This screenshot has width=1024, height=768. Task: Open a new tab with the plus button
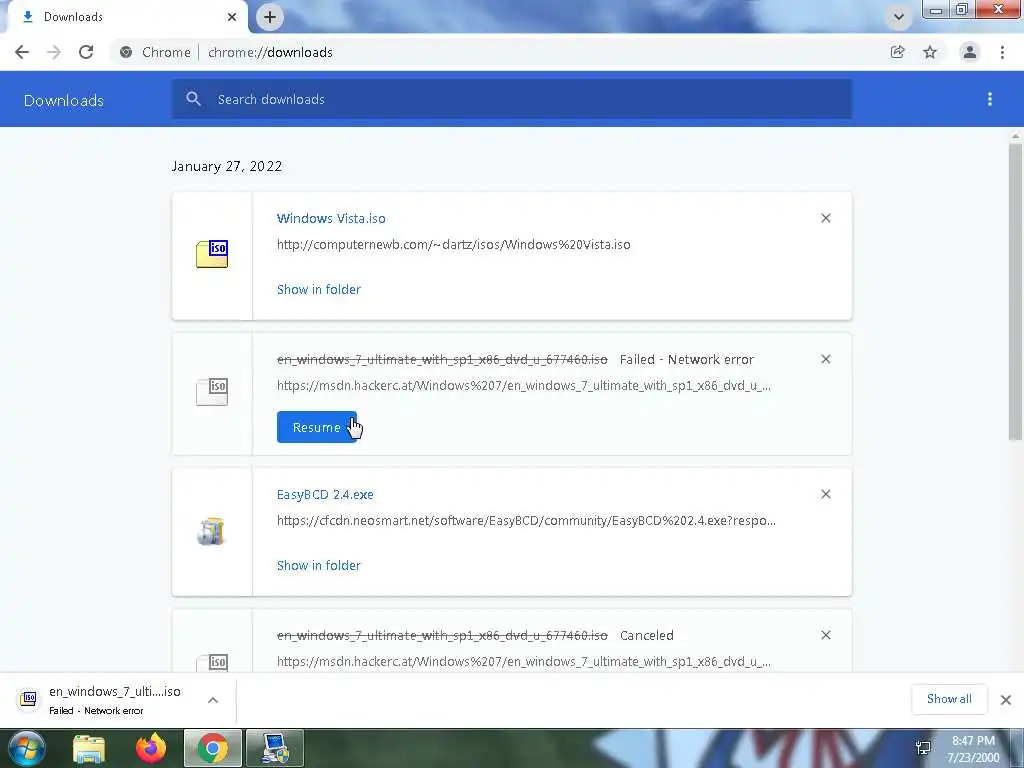coord(270,17)
